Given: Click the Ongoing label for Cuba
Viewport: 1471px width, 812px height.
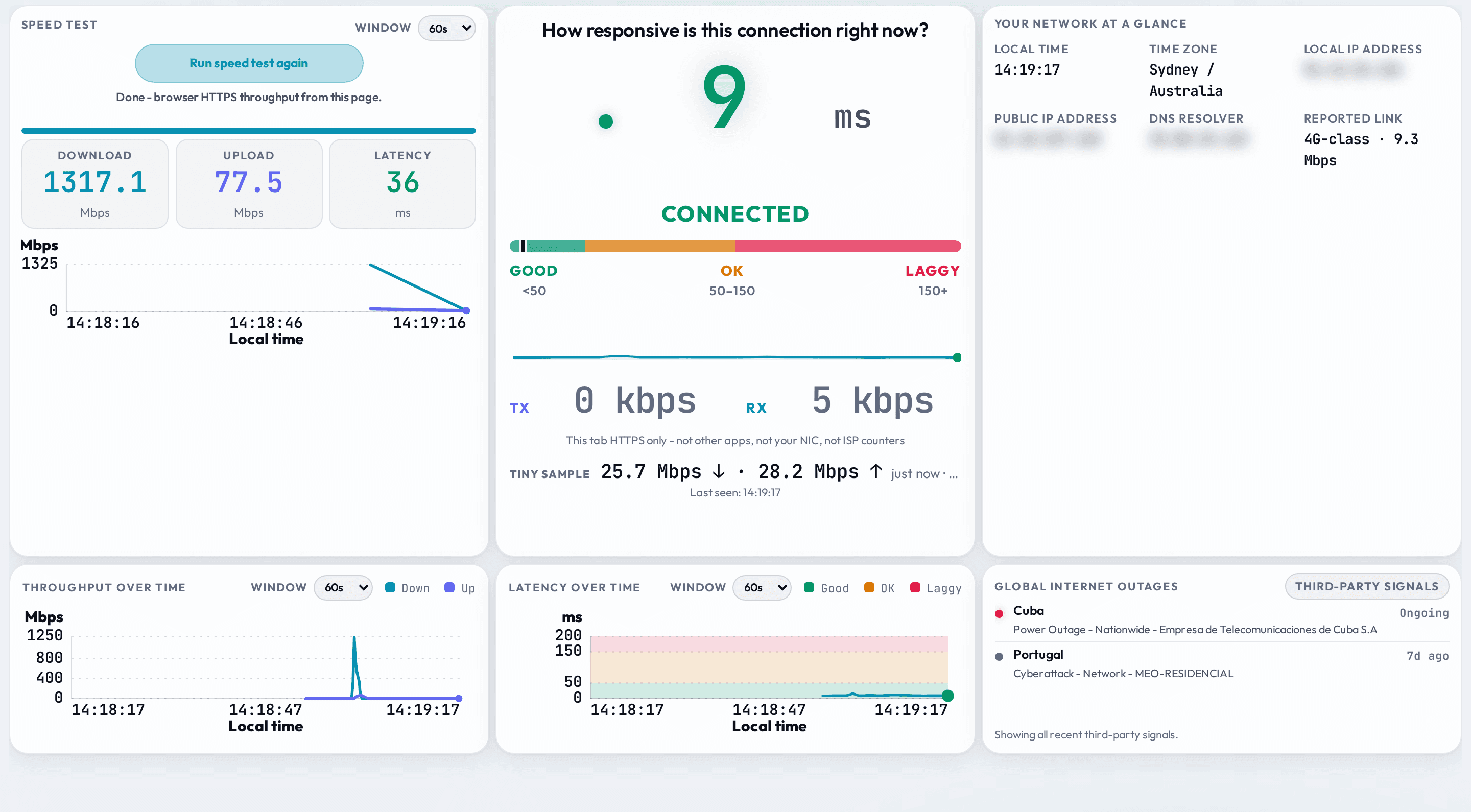Looking at the screenshot, I should (x=1423, y=613).
